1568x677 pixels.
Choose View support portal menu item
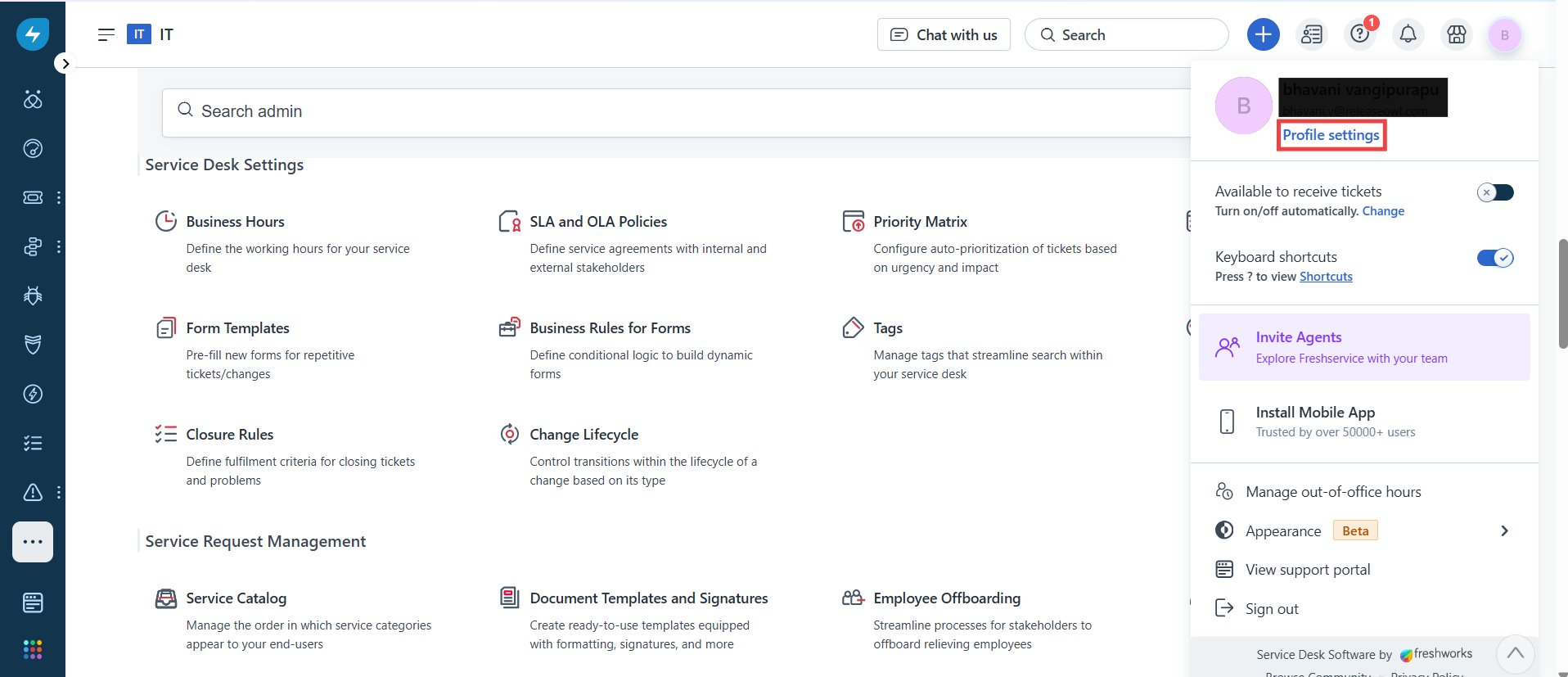click(x=1307, y=570)
